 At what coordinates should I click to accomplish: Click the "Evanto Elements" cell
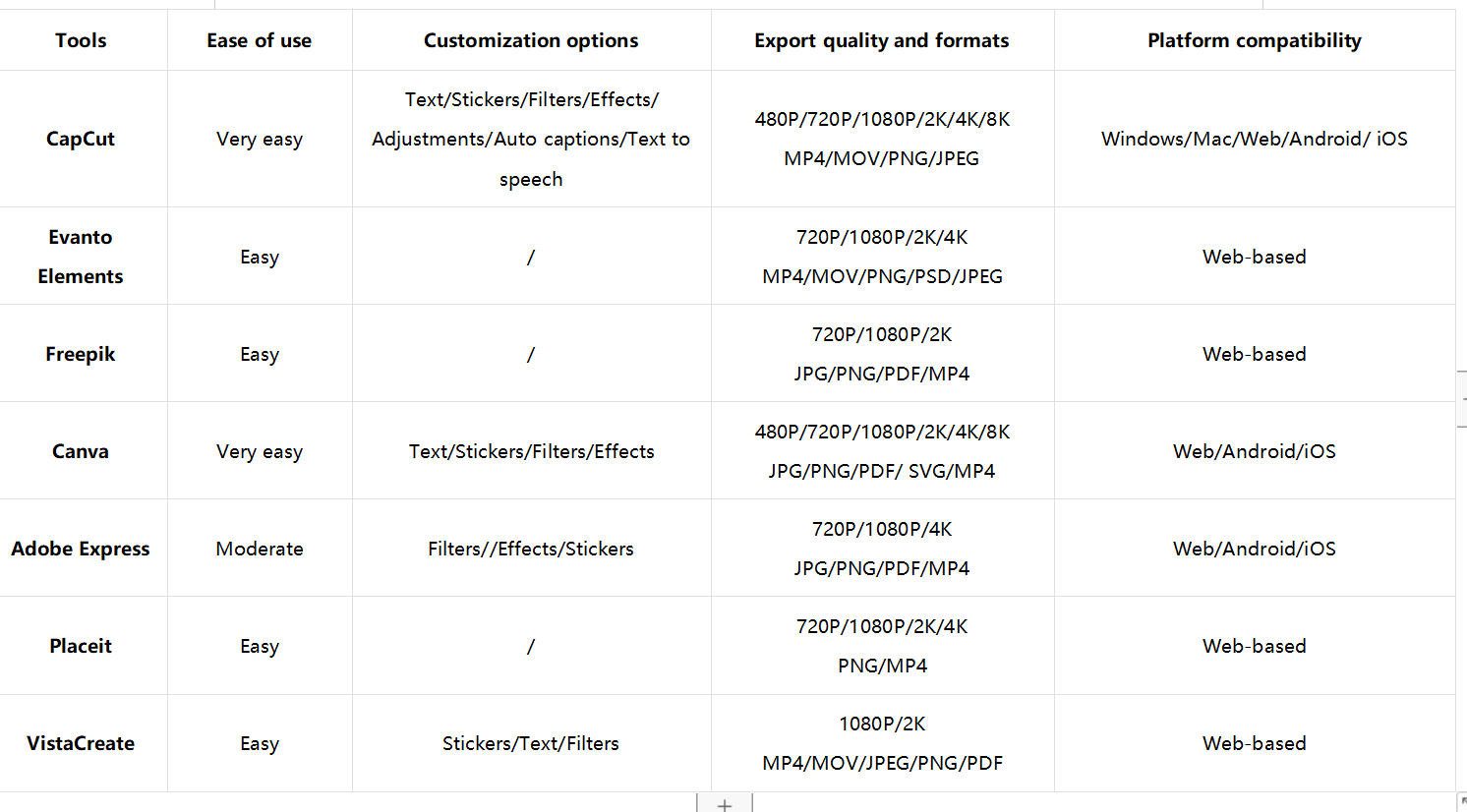[x=81, y=257]
